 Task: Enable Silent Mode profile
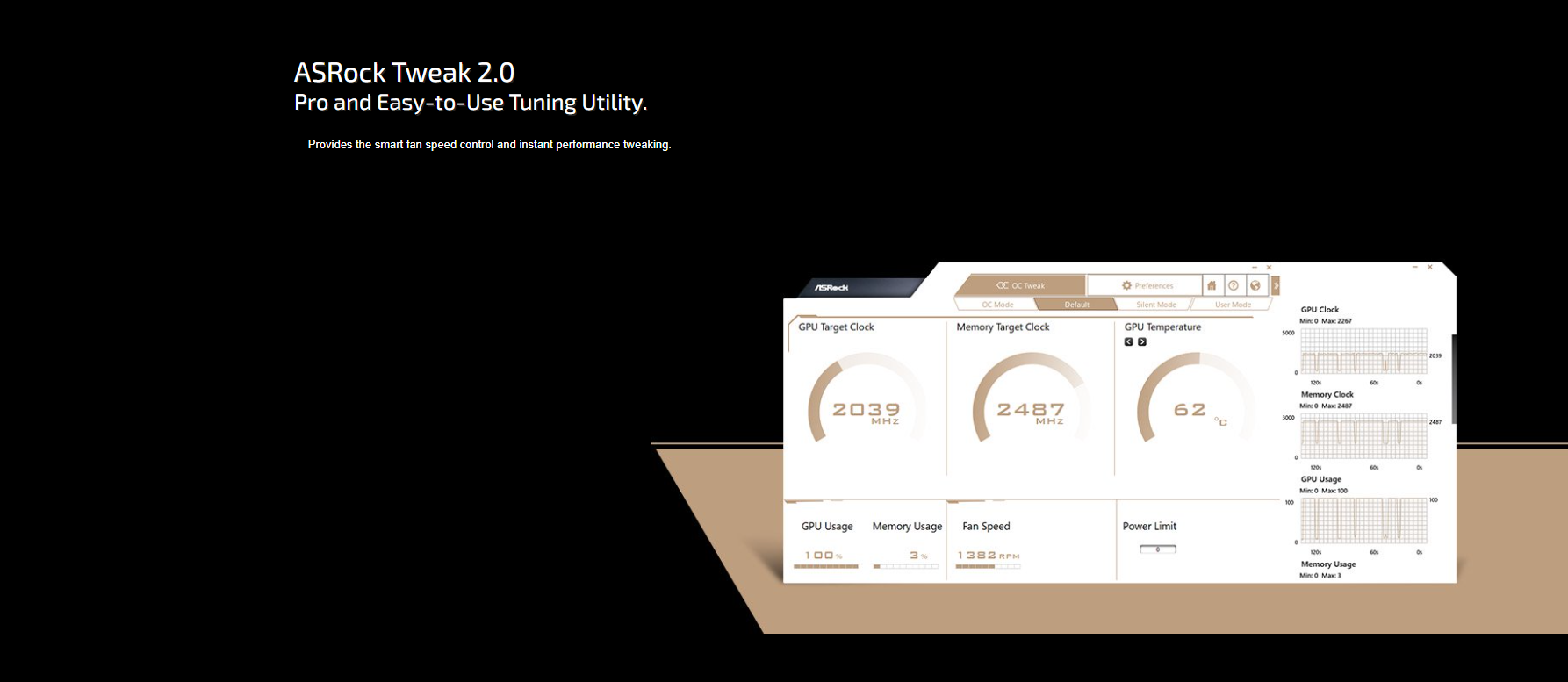pyautogui.click(x=1155, y=305)
